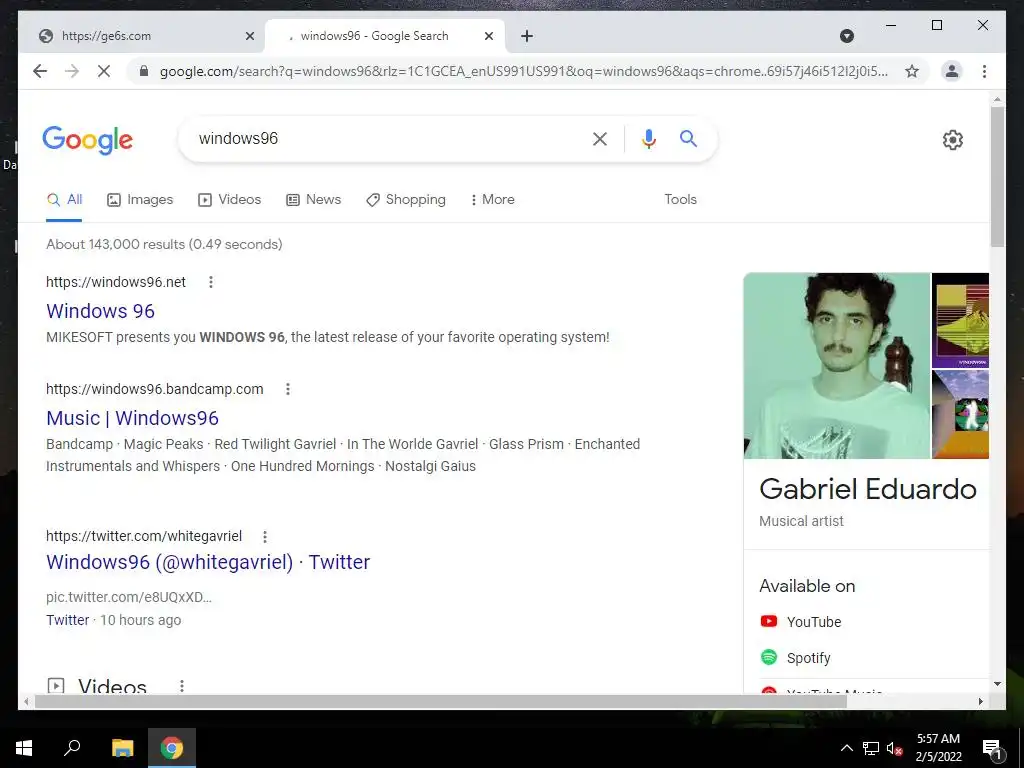This screenshot has height=768, width=1024.
Task: Open the Gabriel Eduardo portrait photo
Action: (x=837, y=366)
